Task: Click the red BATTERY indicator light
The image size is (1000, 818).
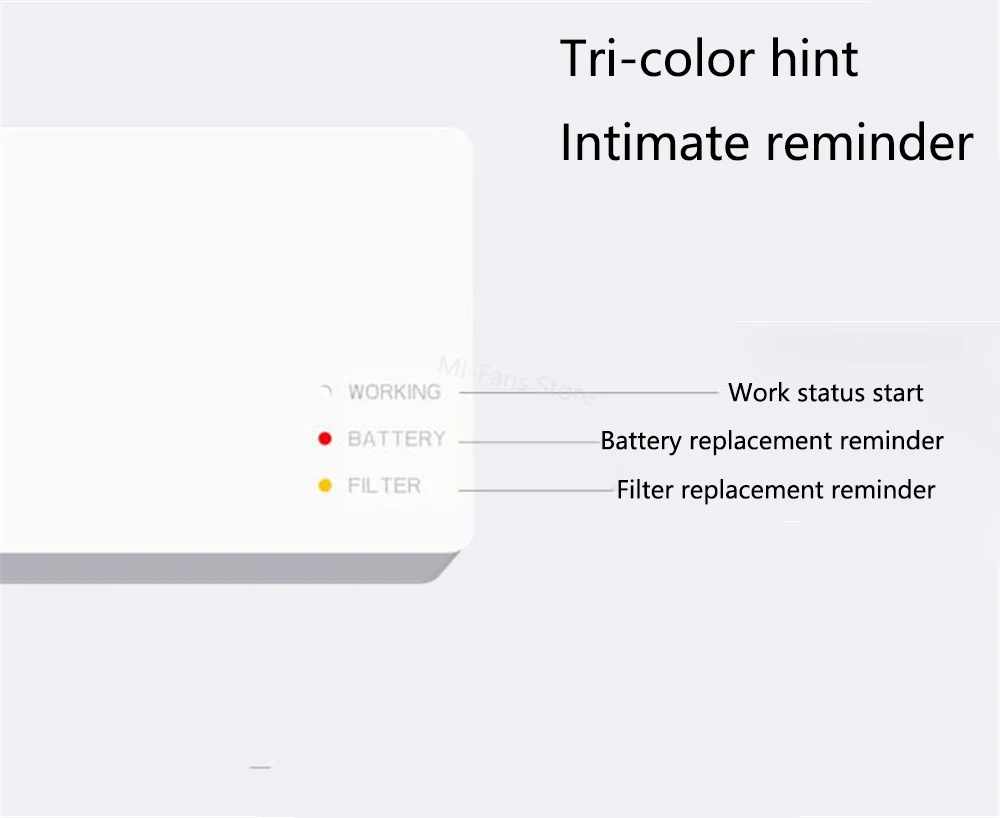Action: 325,439
